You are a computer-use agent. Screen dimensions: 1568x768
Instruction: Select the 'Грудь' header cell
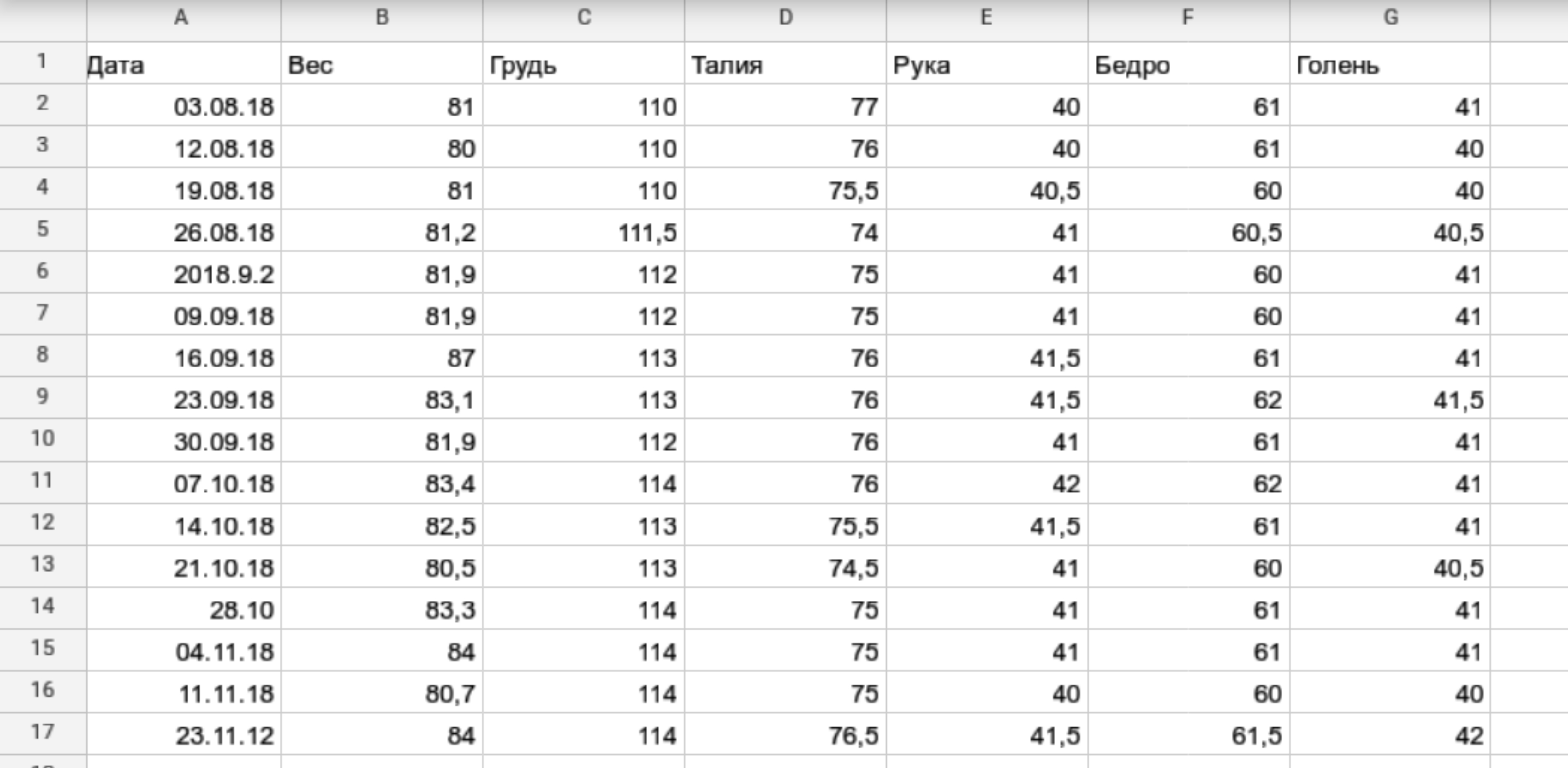pyautogui.click(x=583, y=64)
